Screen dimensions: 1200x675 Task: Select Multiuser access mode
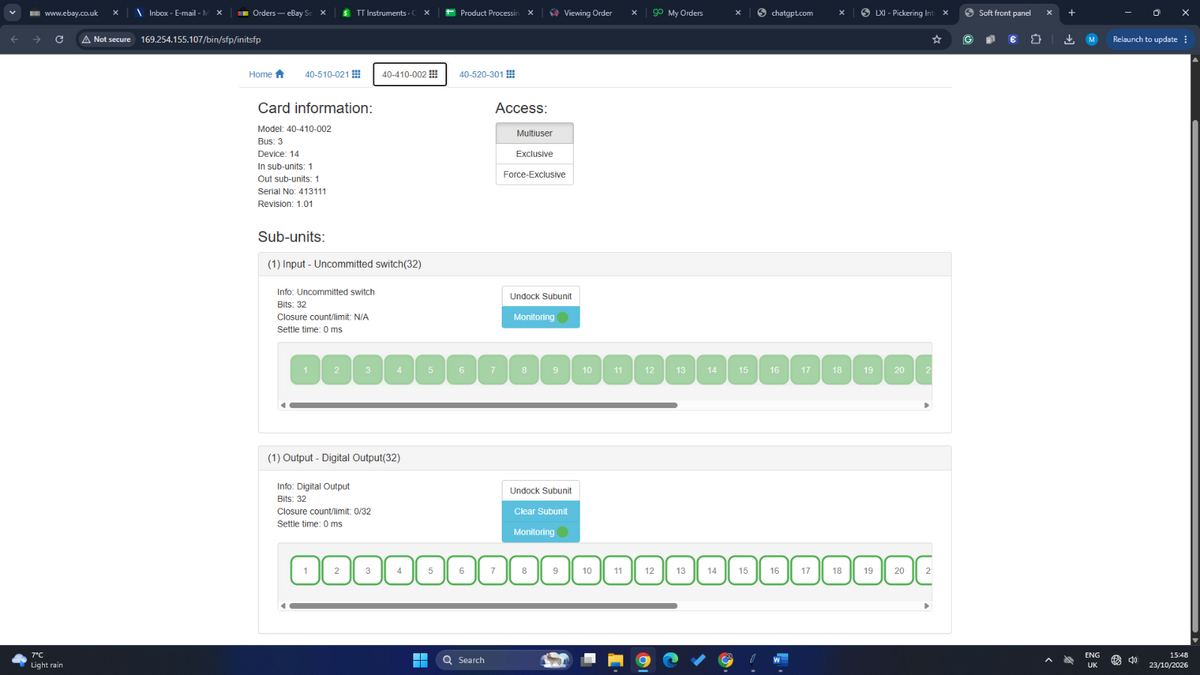pyautogui.click(x=535, y=133)
